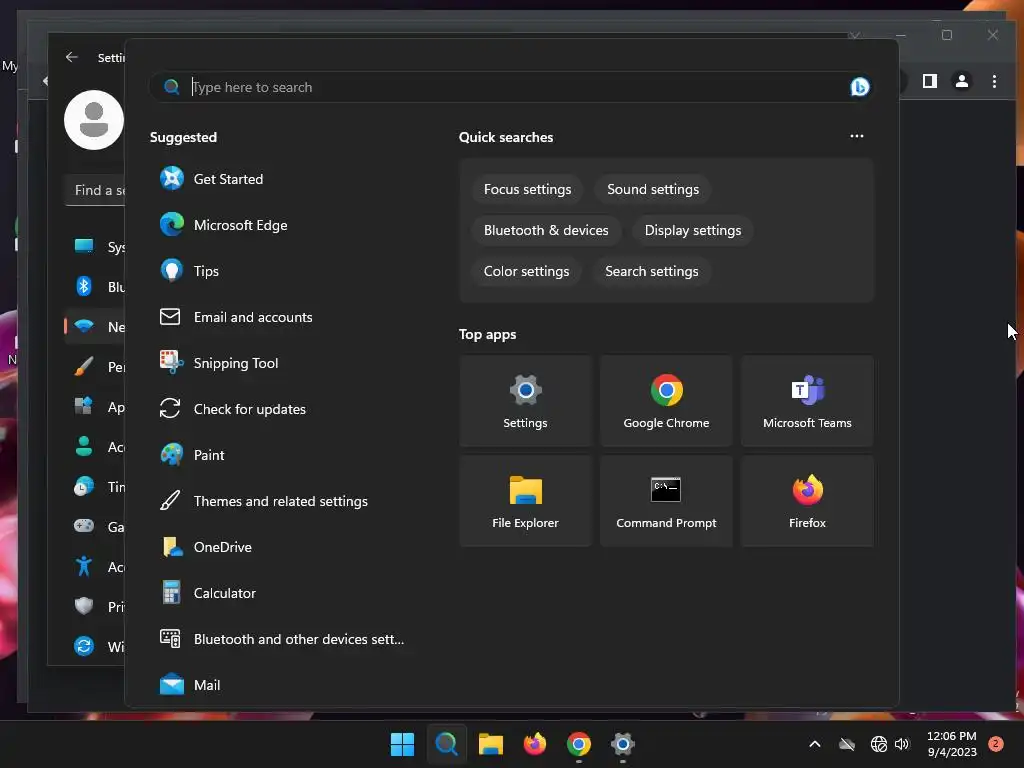Click the network globe tray icon

coord(879,744)
